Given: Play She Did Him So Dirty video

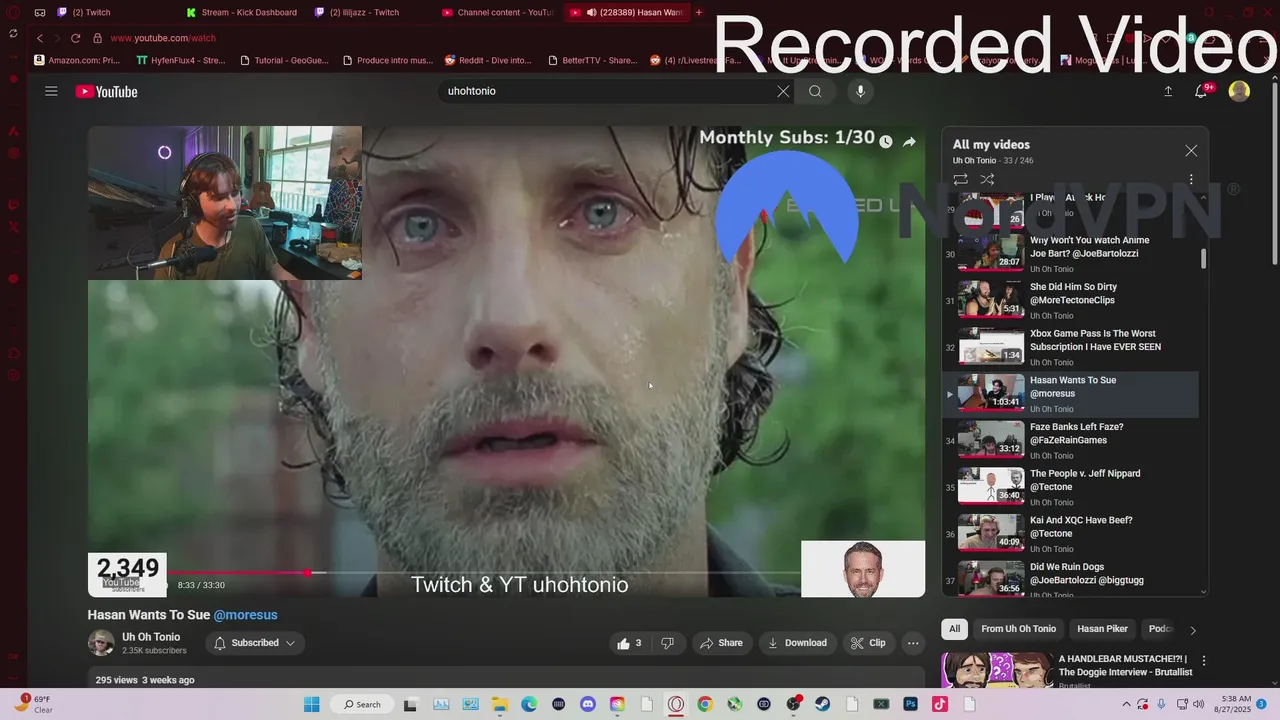Looking at the screenshot, I should [1070, 300].
